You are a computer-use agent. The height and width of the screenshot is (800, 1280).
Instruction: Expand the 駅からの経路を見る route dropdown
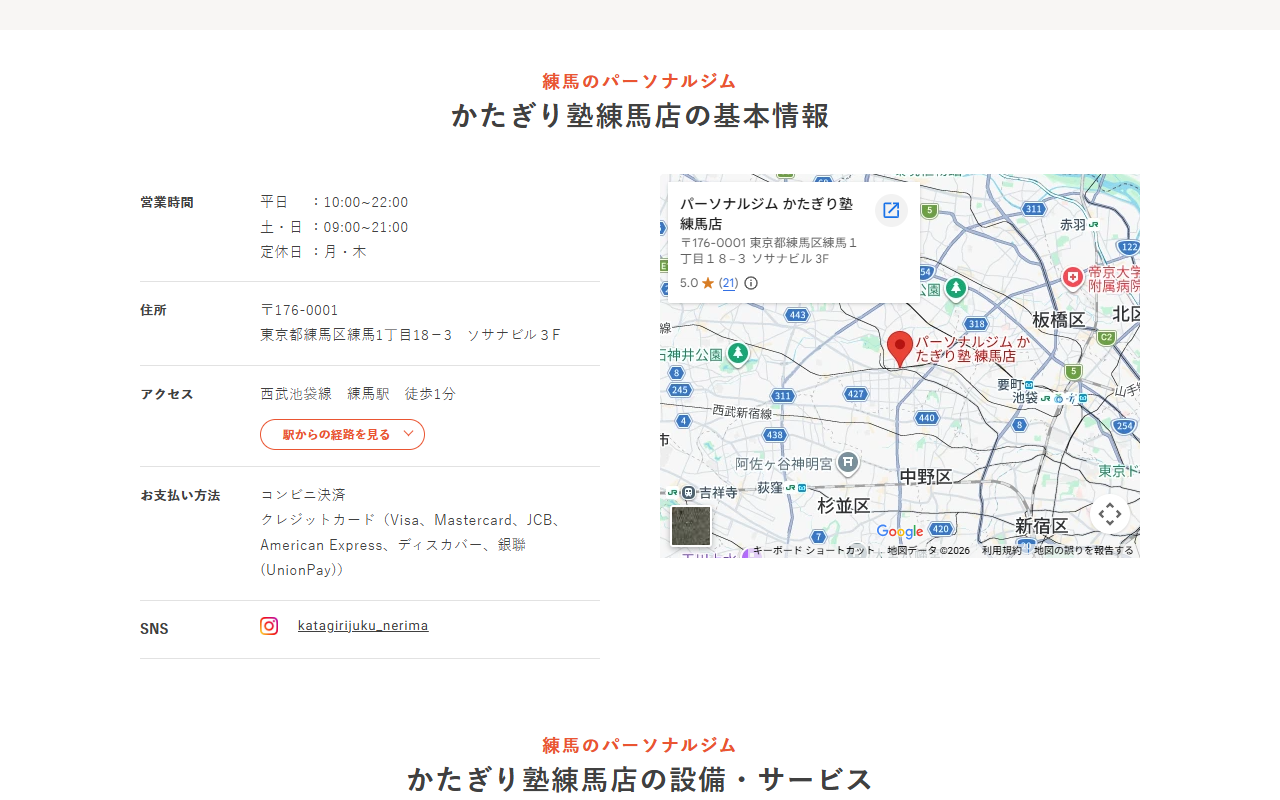click(x=342, y=435)
